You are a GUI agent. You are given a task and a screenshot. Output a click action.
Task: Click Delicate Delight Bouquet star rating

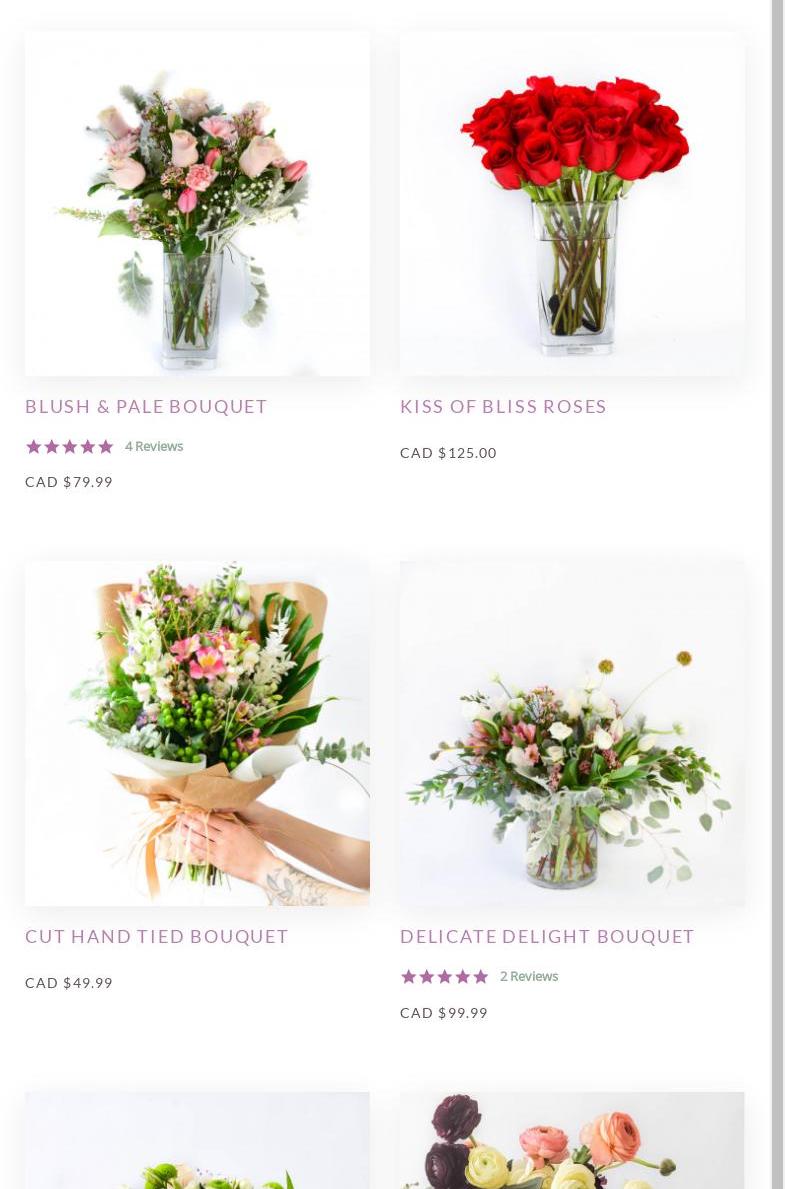[444, 976]
